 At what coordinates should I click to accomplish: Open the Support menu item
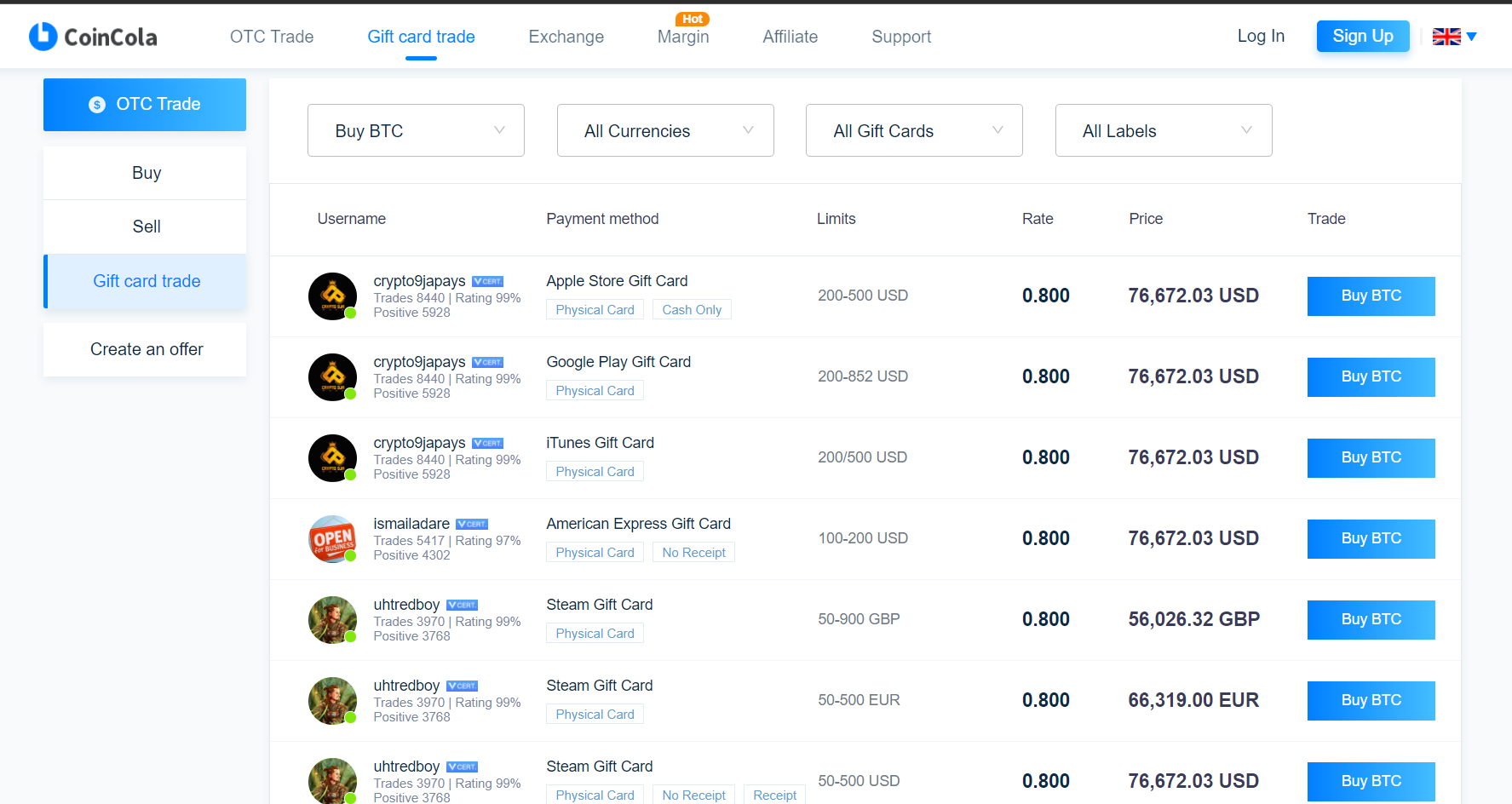[901, 37]
